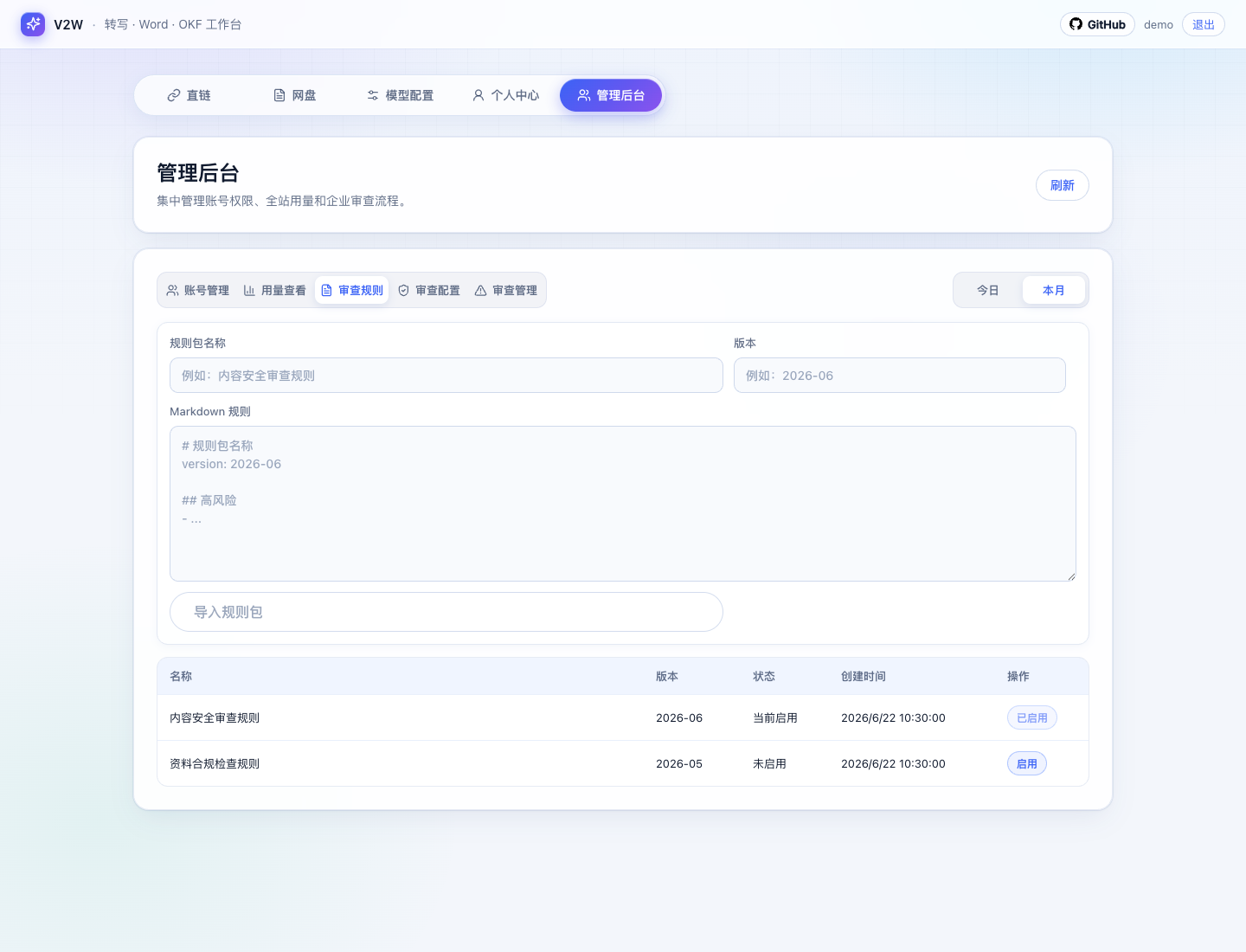
Task: Click the 退出 logout button
Action: click(1204, 24)
